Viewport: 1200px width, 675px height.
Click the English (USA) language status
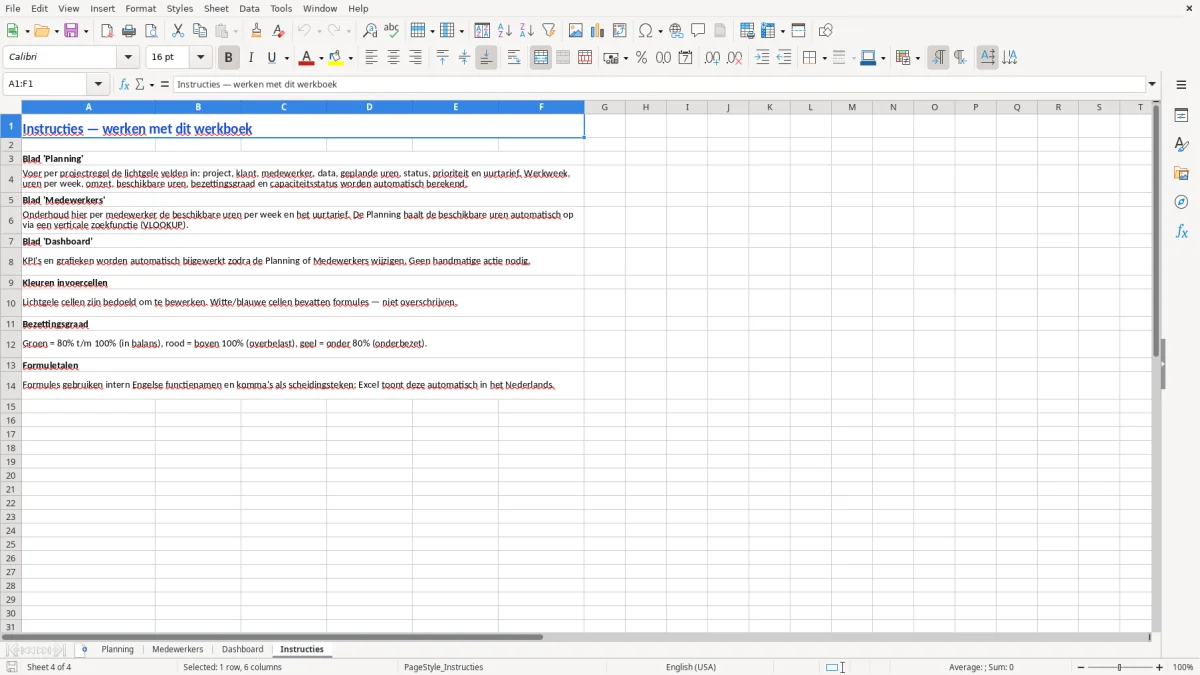[x=691, y=667]
